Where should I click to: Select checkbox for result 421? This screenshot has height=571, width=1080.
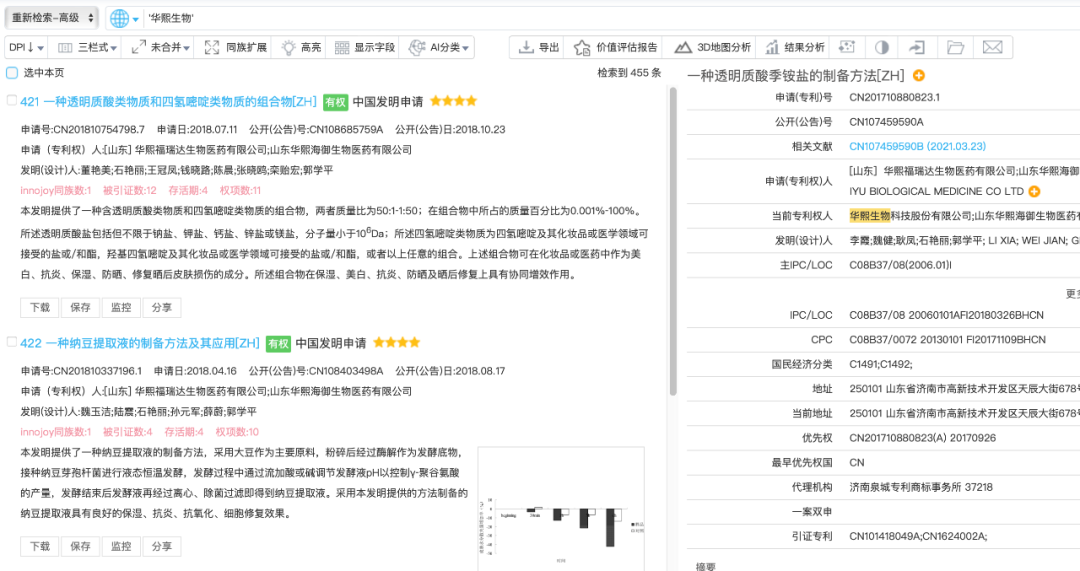(12, 101)
